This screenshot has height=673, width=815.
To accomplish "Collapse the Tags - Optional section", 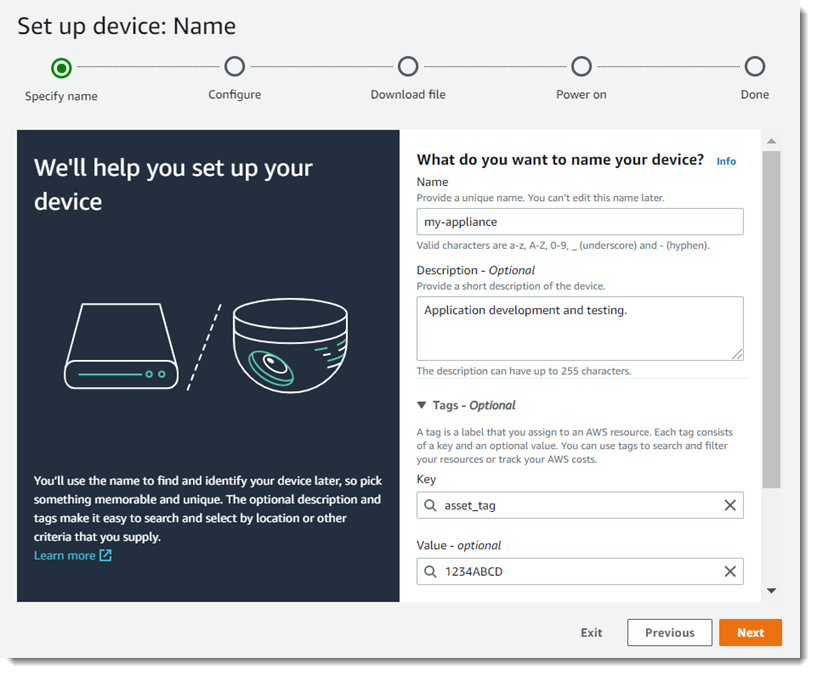I will pyautogui.click(x=422, y=405).
